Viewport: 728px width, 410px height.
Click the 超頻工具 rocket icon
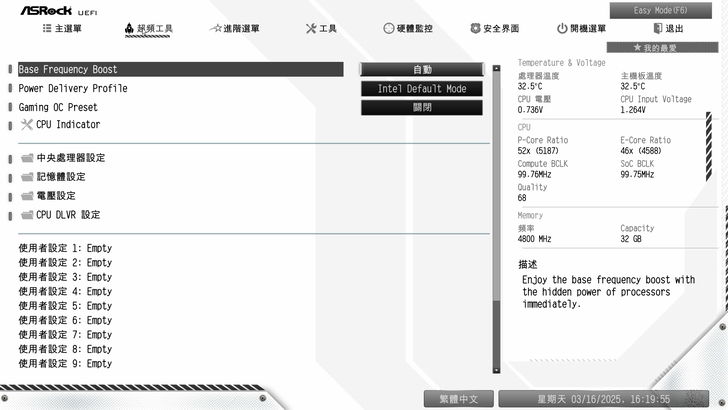click(x=129, y=28)
